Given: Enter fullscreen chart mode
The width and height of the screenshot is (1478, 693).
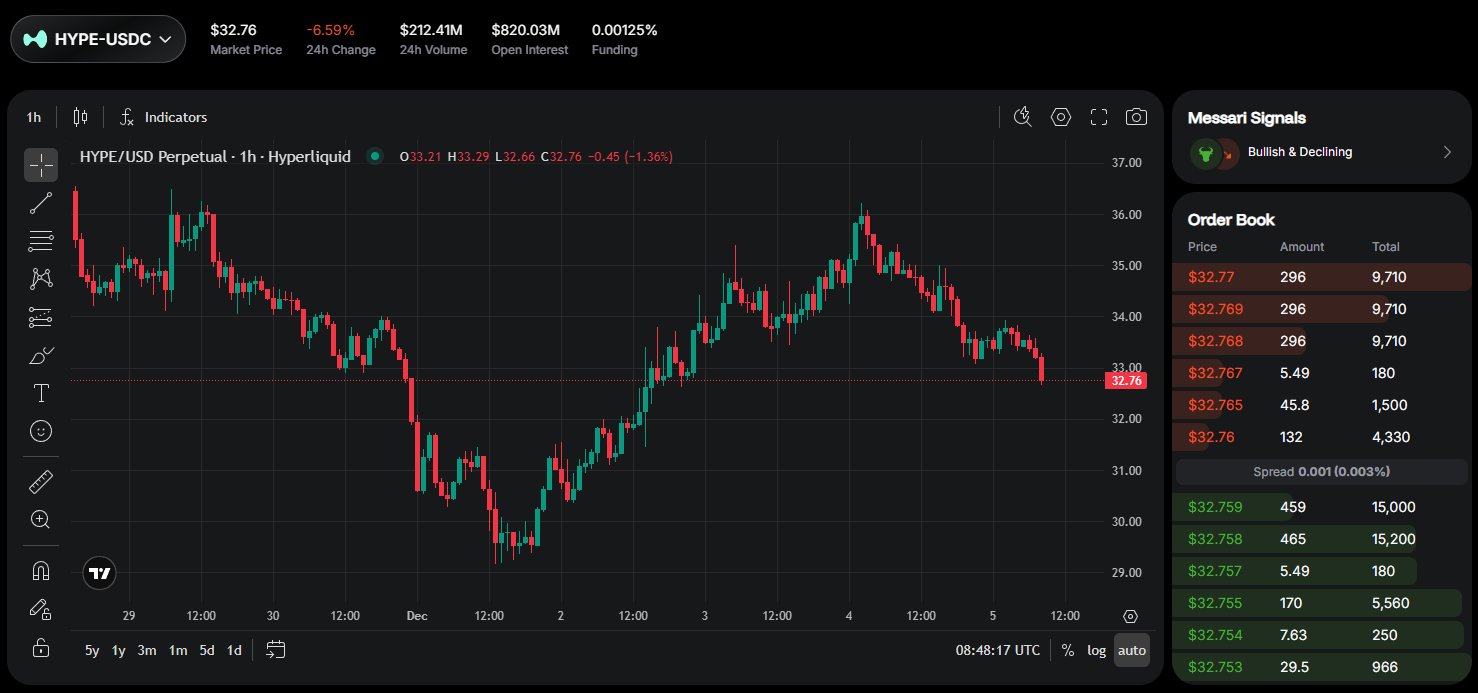Looking at the screenshot, I should (x=1098, y=117).
